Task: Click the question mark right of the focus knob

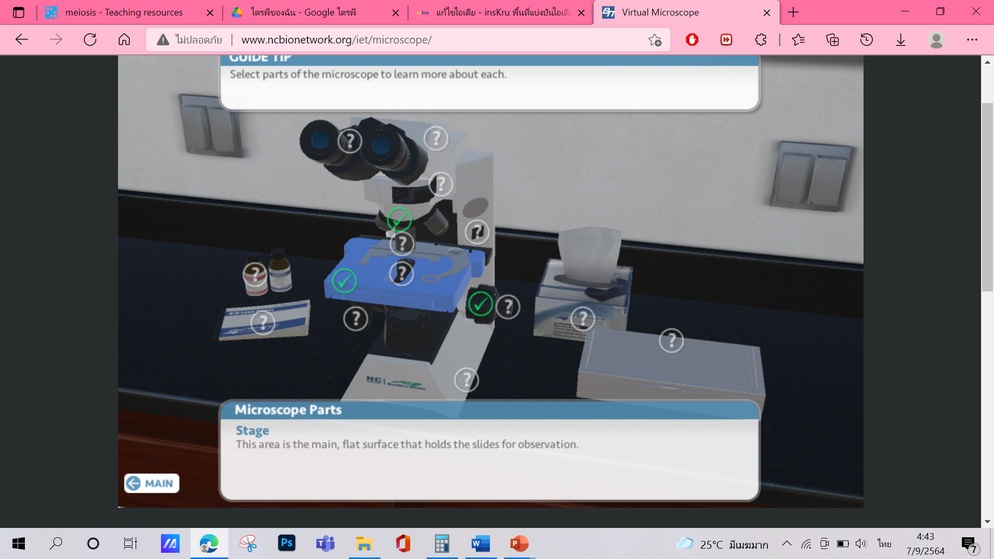Action: (508, 307)
